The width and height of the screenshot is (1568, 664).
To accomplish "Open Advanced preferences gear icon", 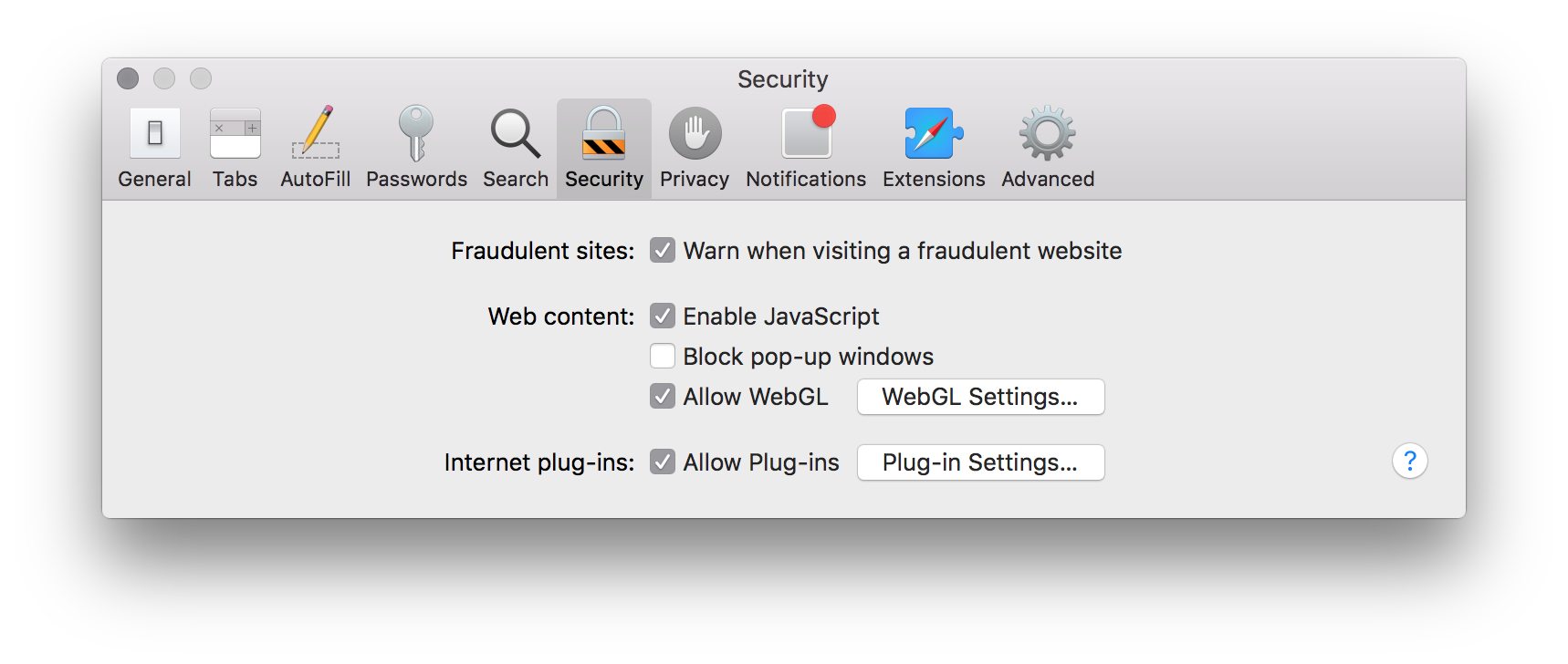I will (x=1048, y=134).
